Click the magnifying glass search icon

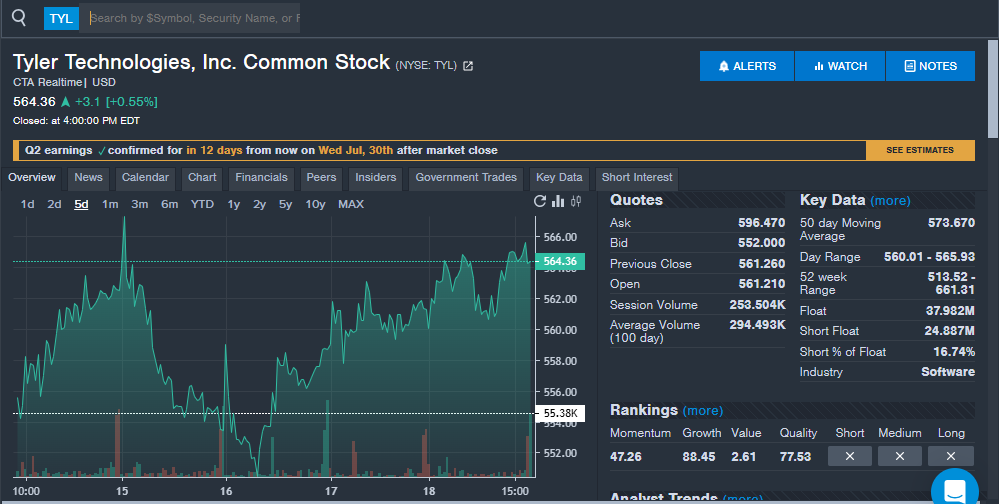tap(19, 18)
